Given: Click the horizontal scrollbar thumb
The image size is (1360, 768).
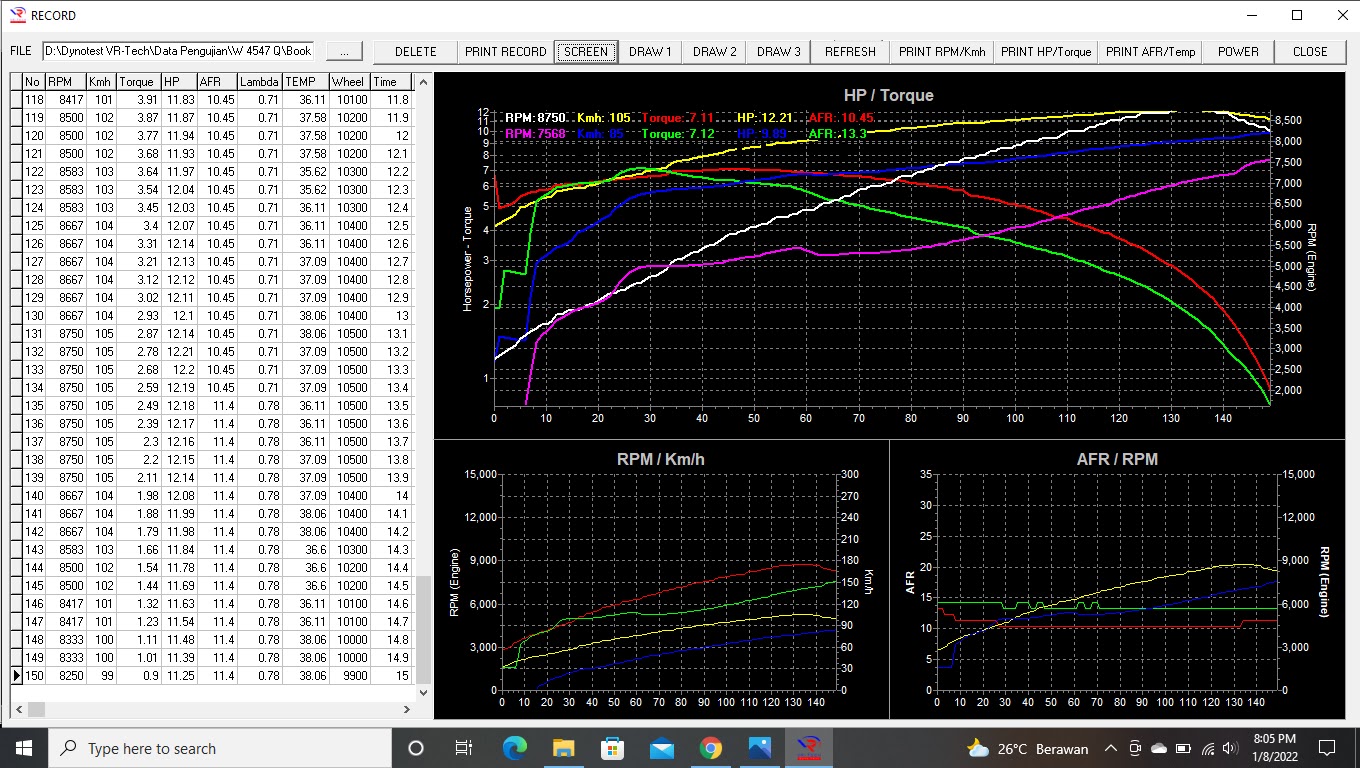Looking at the screenshot, I should (36, 709).
